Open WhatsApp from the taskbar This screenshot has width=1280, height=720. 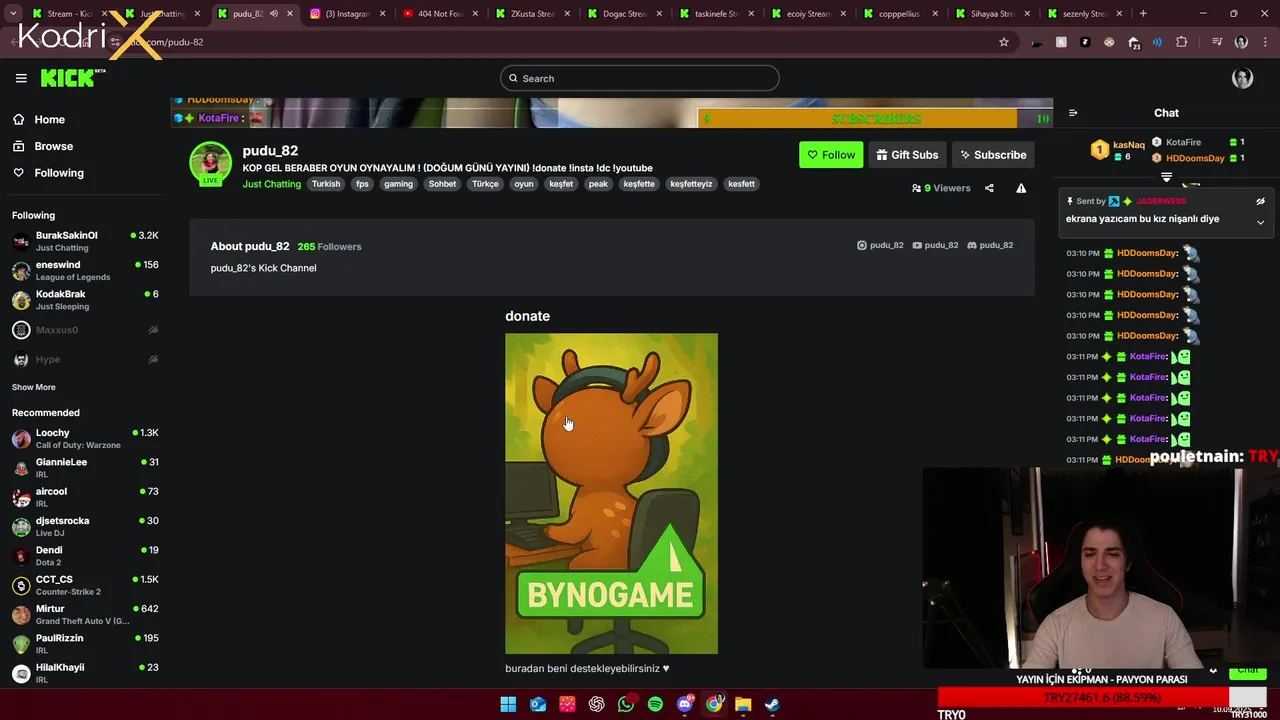point(626,704)
